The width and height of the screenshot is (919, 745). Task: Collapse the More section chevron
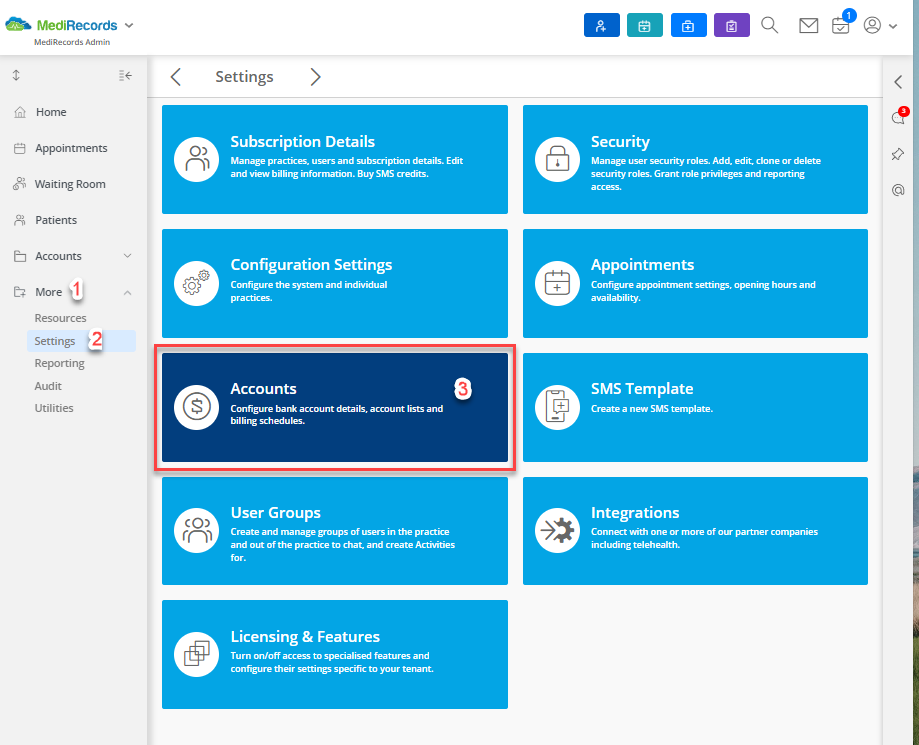(127, 292)
